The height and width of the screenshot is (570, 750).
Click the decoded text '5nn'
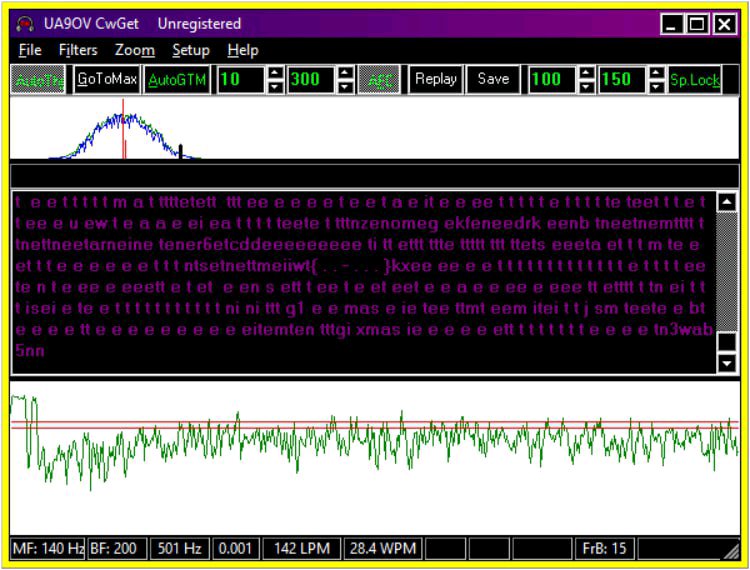[30, 351]
